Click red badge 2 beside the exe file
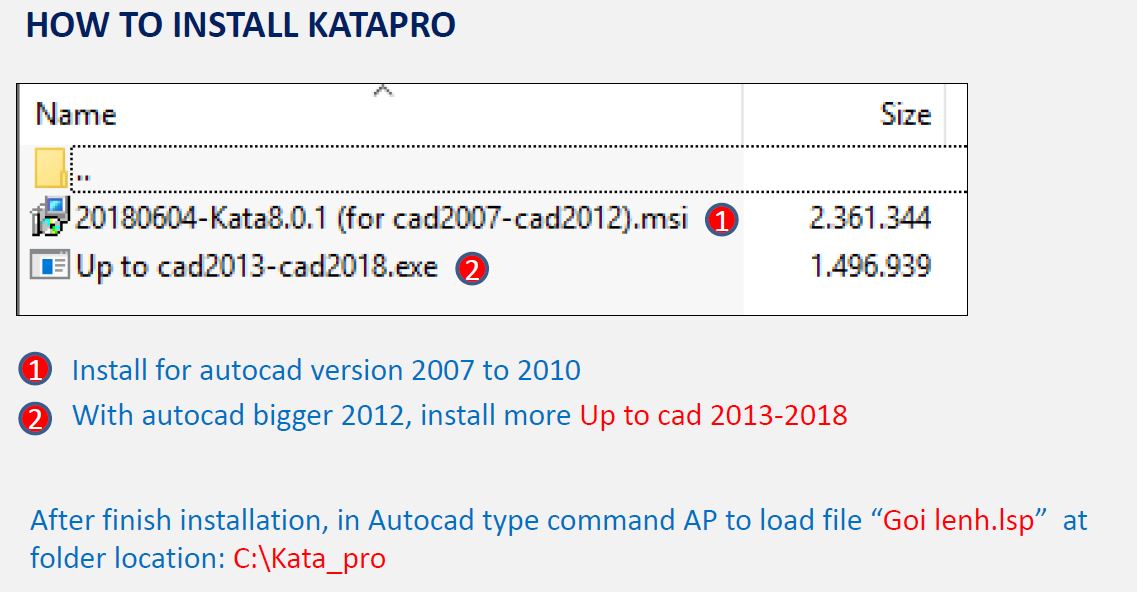The height and width of the screenshot is (592, 1137). [472, 268]
